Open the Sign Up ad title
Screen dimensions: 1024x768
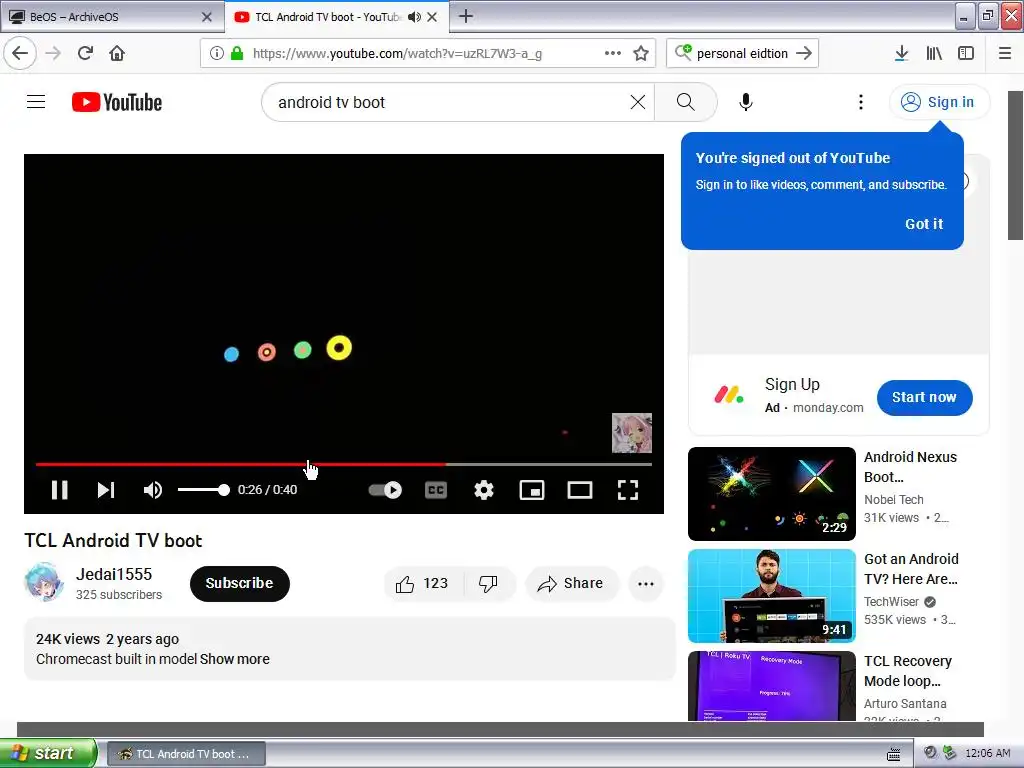point(792,384)
